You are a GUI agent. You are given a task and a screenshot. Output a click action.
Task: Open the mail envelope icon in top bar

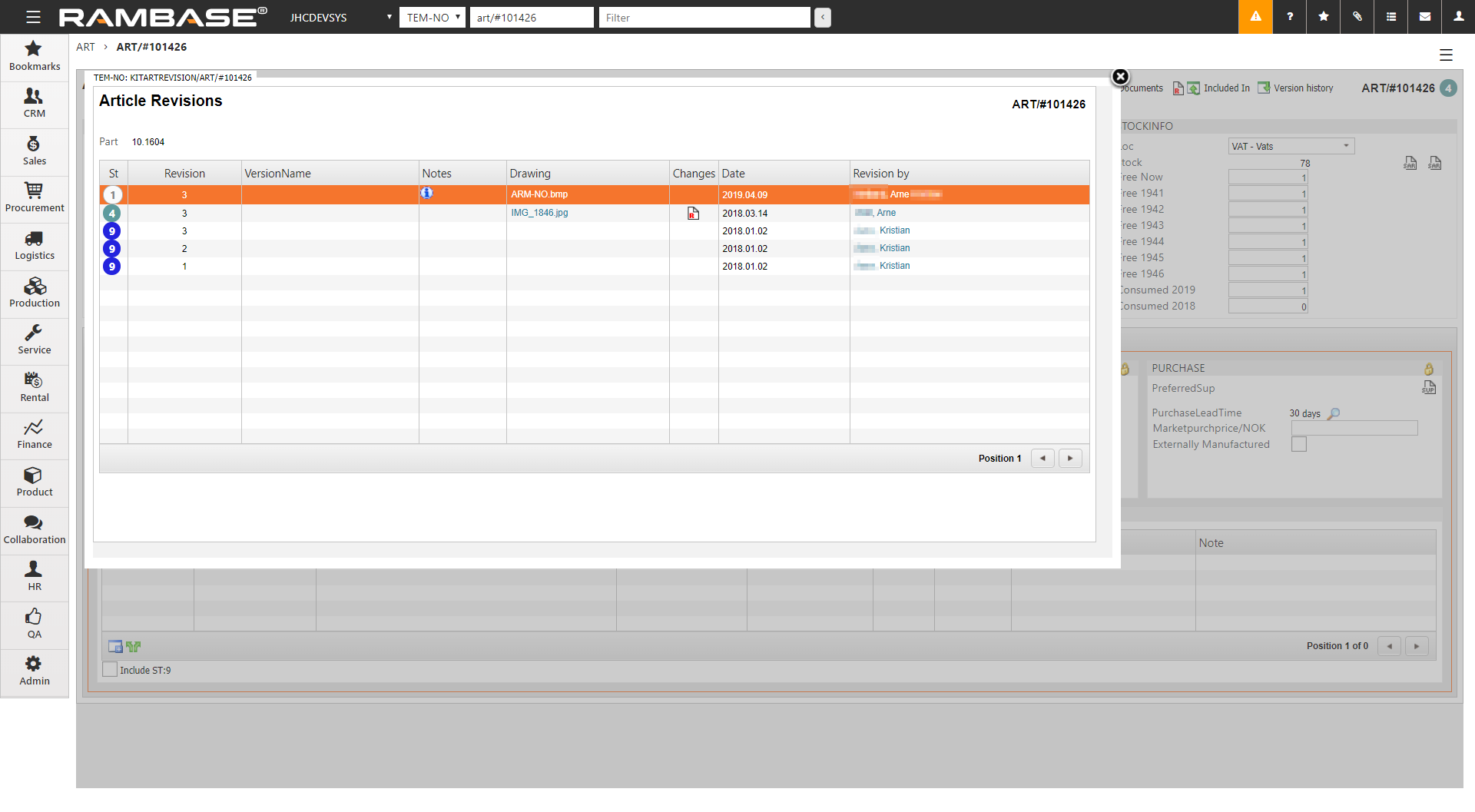click(1424, 17)
